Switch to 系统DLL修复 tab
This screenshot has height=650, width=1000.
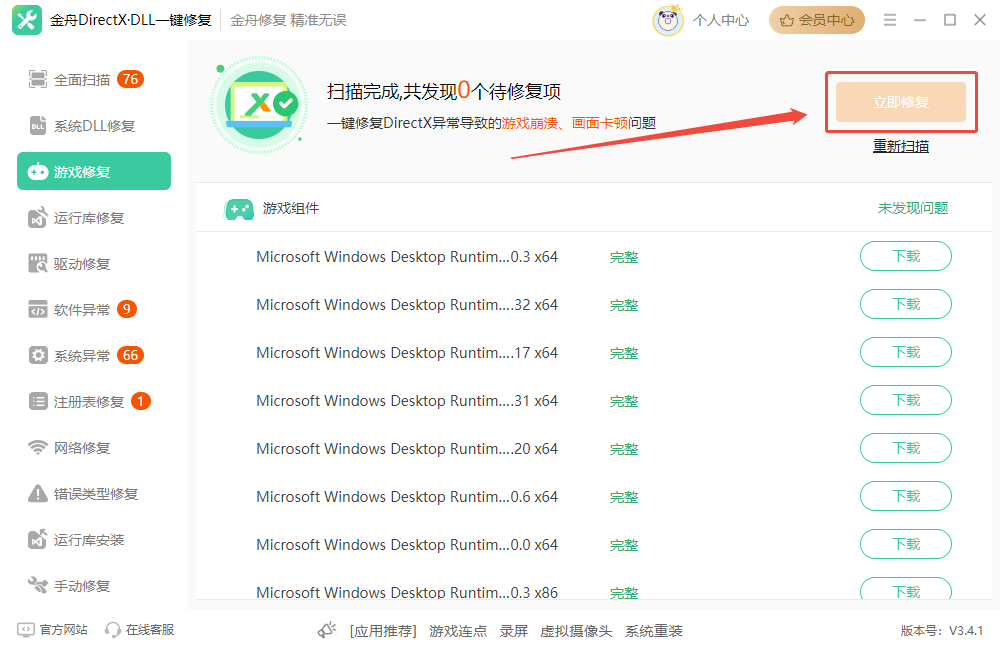[94, 126]
